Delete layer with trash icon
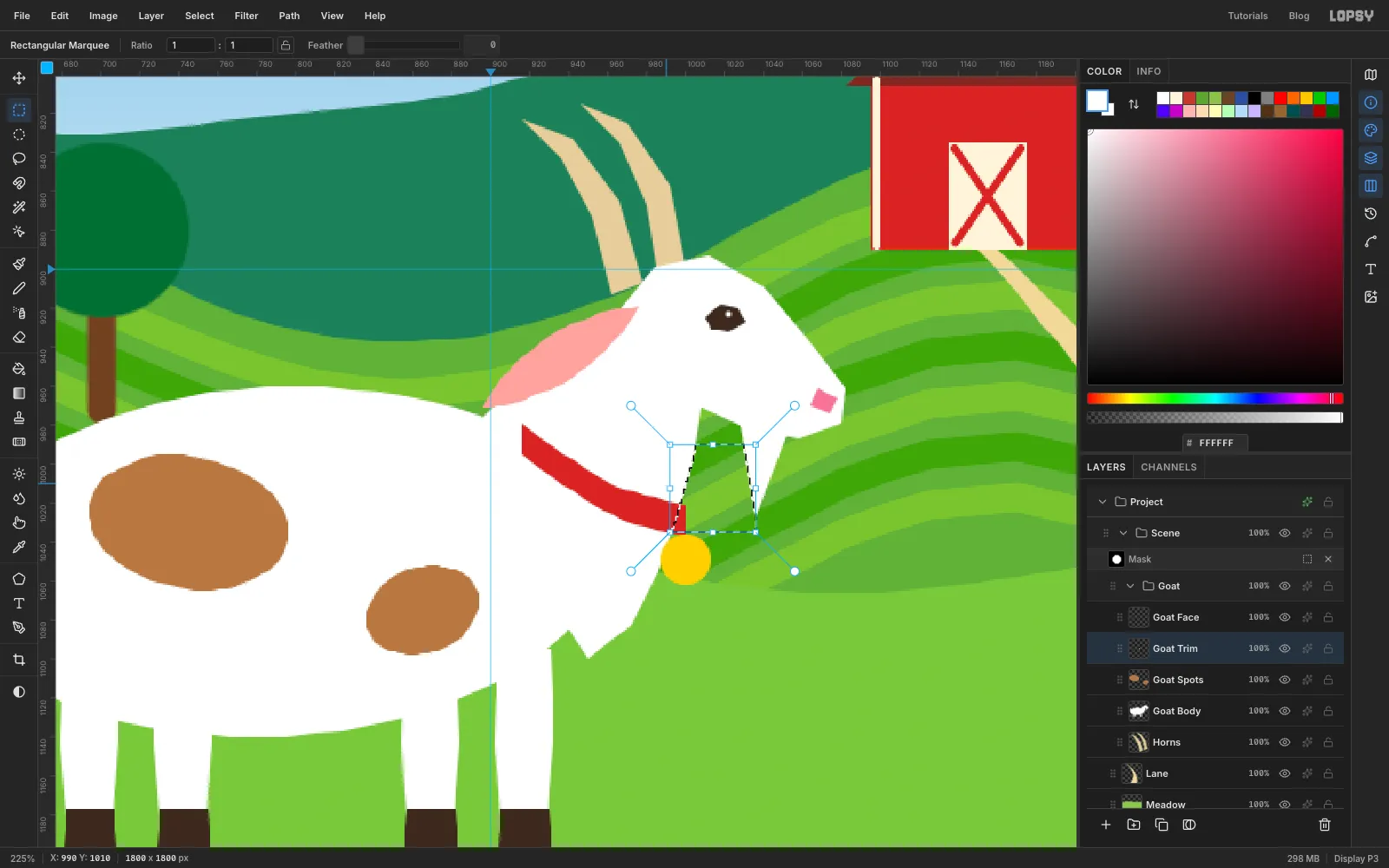Viewport: 1389px width, 868px height. (x=1325, y=825)
